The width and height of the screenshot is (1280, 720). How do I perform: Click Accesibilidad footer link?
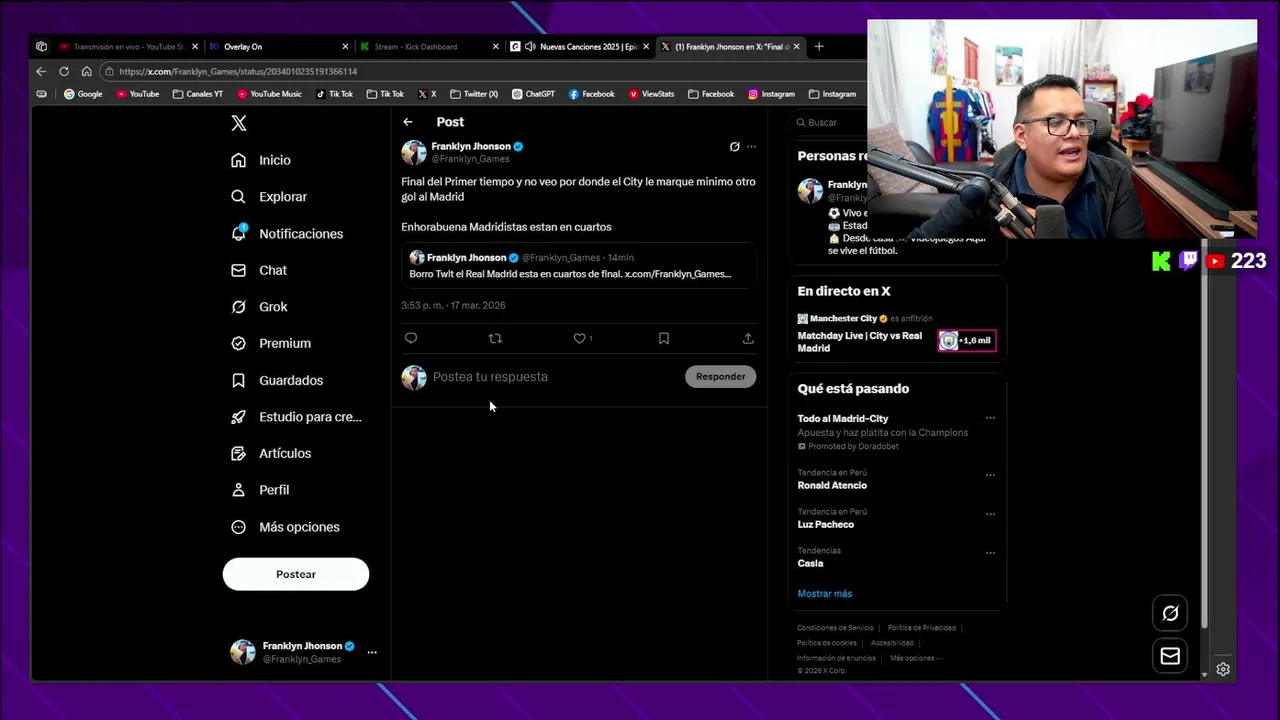click(x=892, y=643)
